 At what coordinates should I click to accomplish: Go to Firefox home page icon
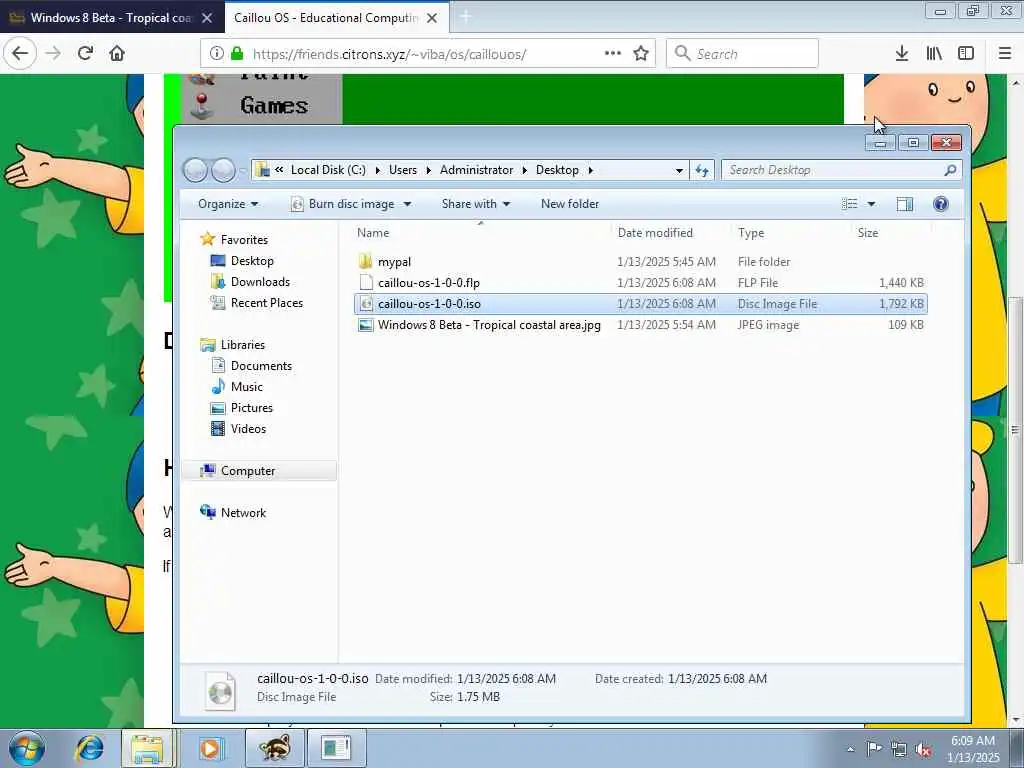click(x=117, y=54)
